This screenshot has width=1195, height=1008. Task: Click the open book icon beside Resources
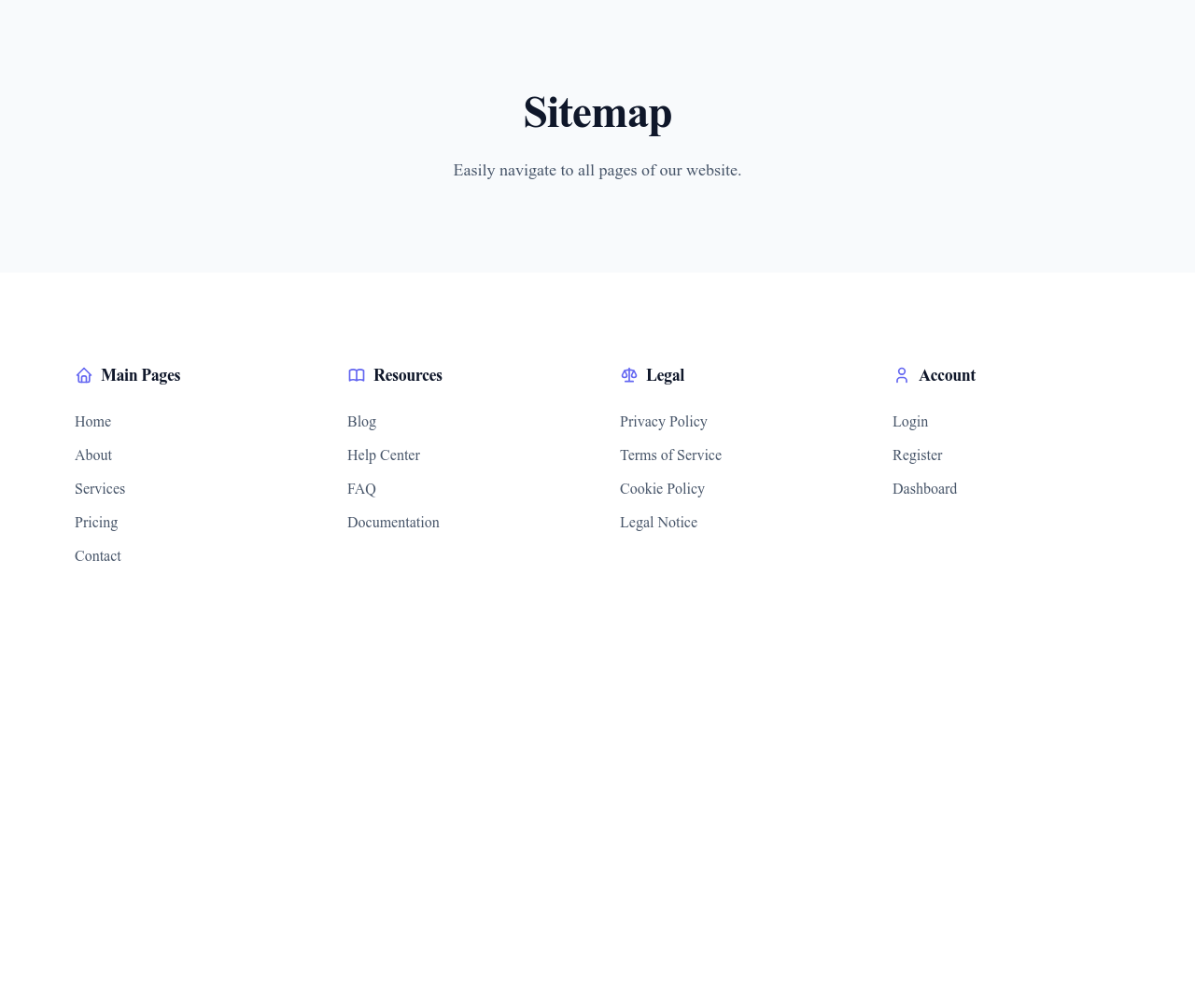pos(357,375)
